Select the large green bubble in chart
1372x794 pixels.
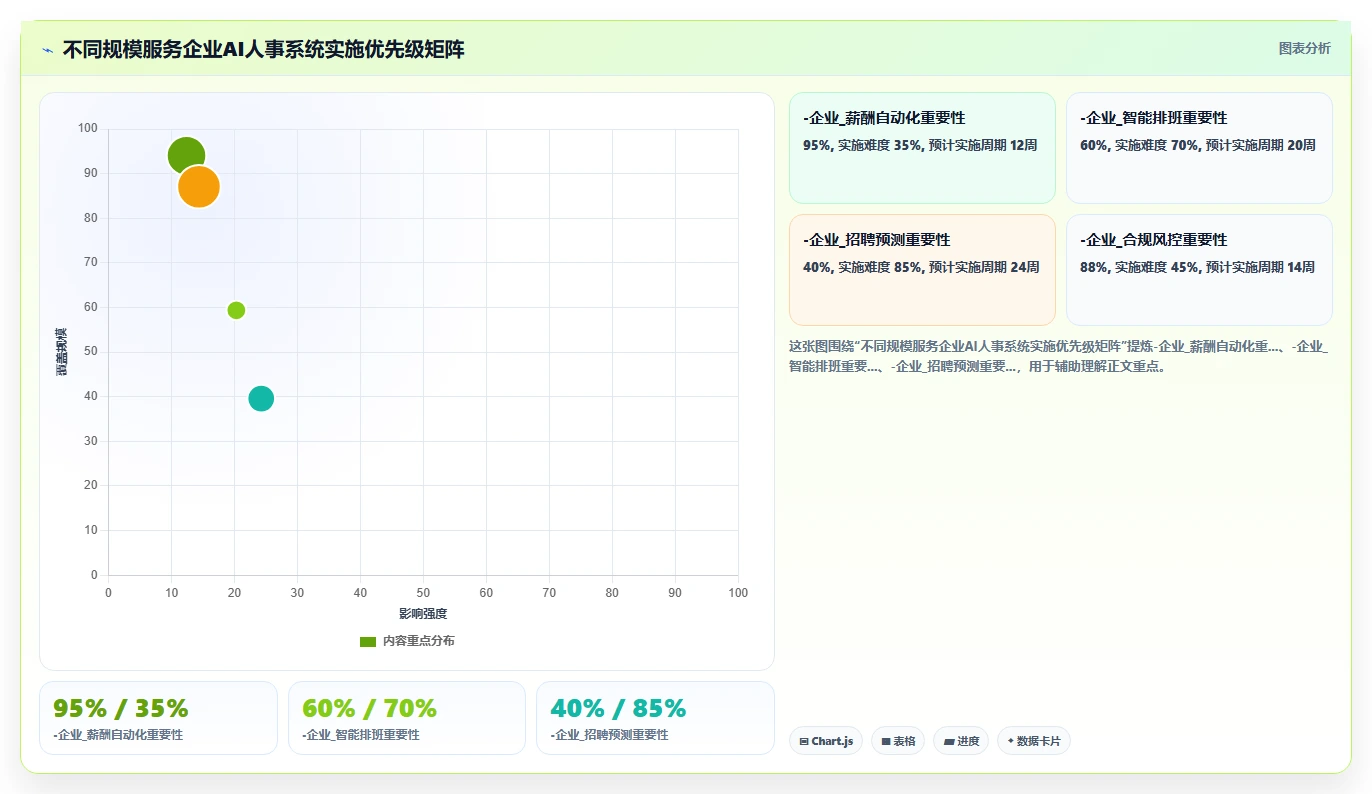[186, 155]
